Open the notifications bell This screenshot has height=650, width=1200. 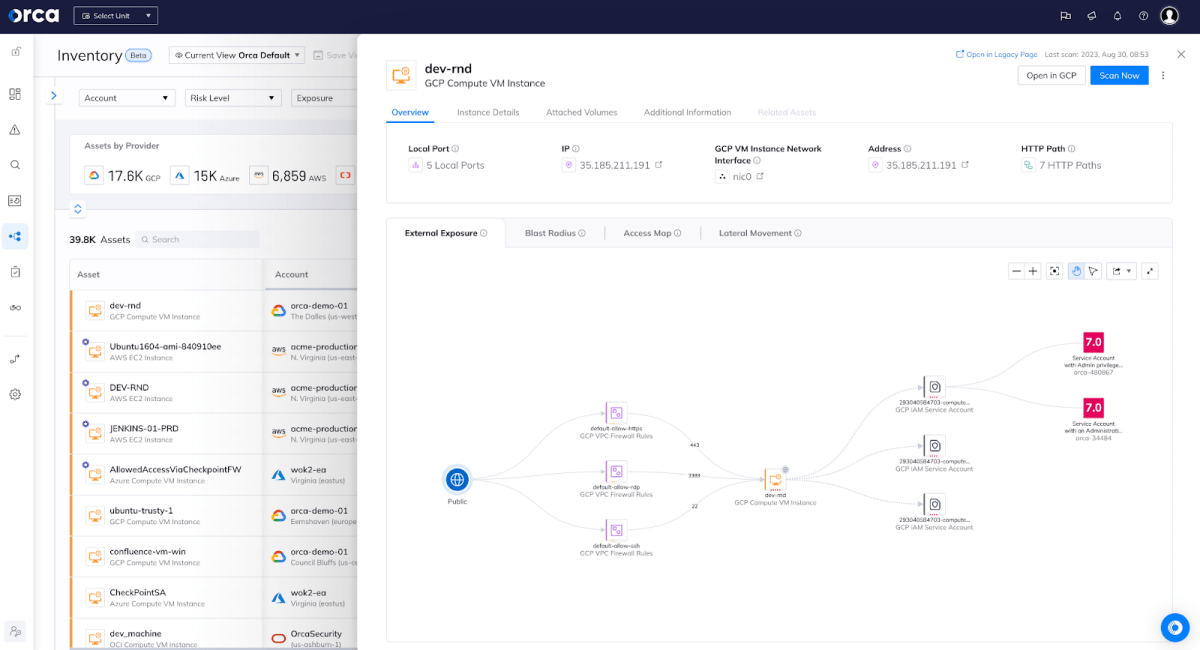pyautogui.click(x=1117, y=16)
